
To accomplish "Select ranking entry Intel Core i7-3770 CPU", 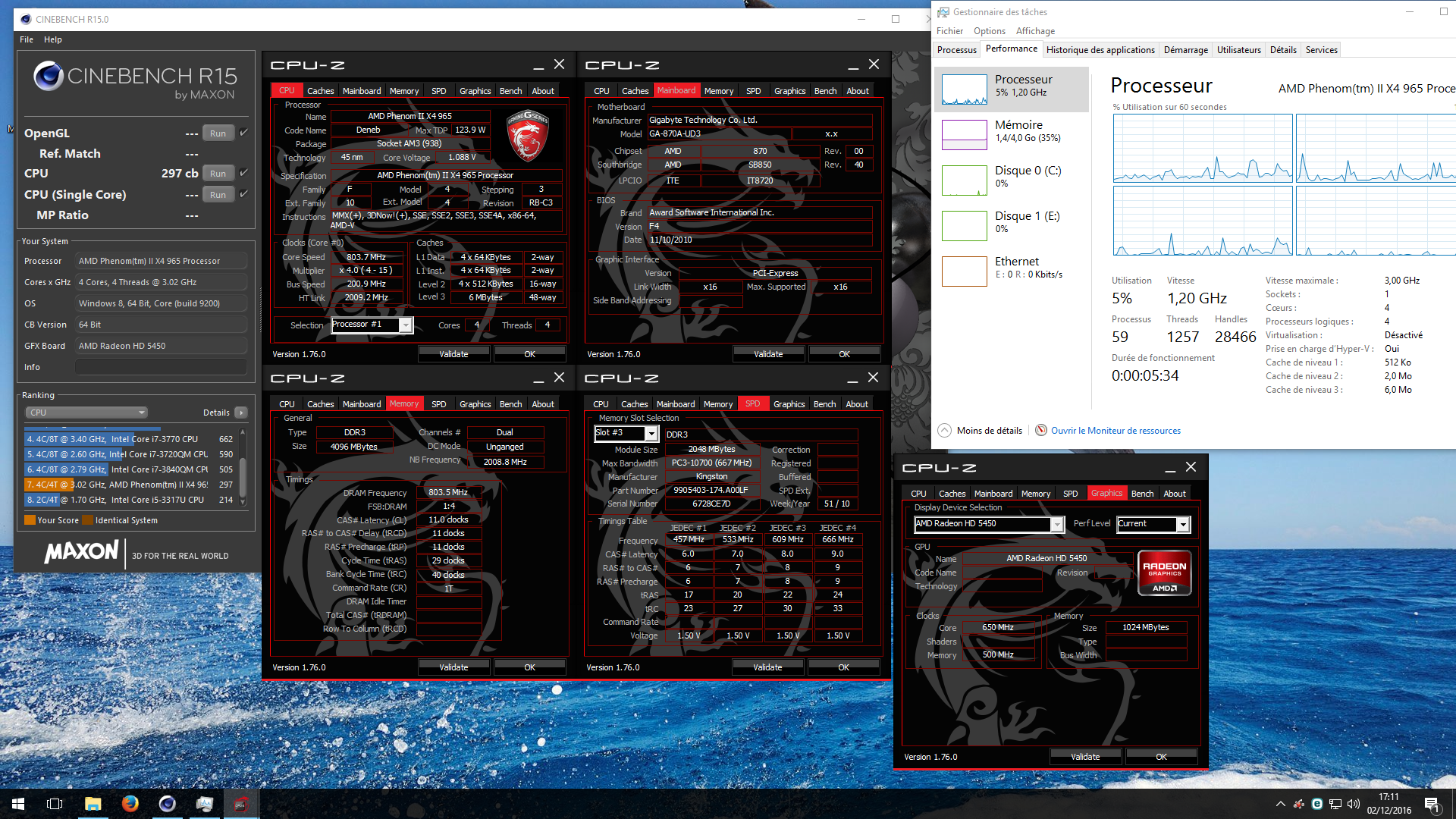I will click(130, 439).
